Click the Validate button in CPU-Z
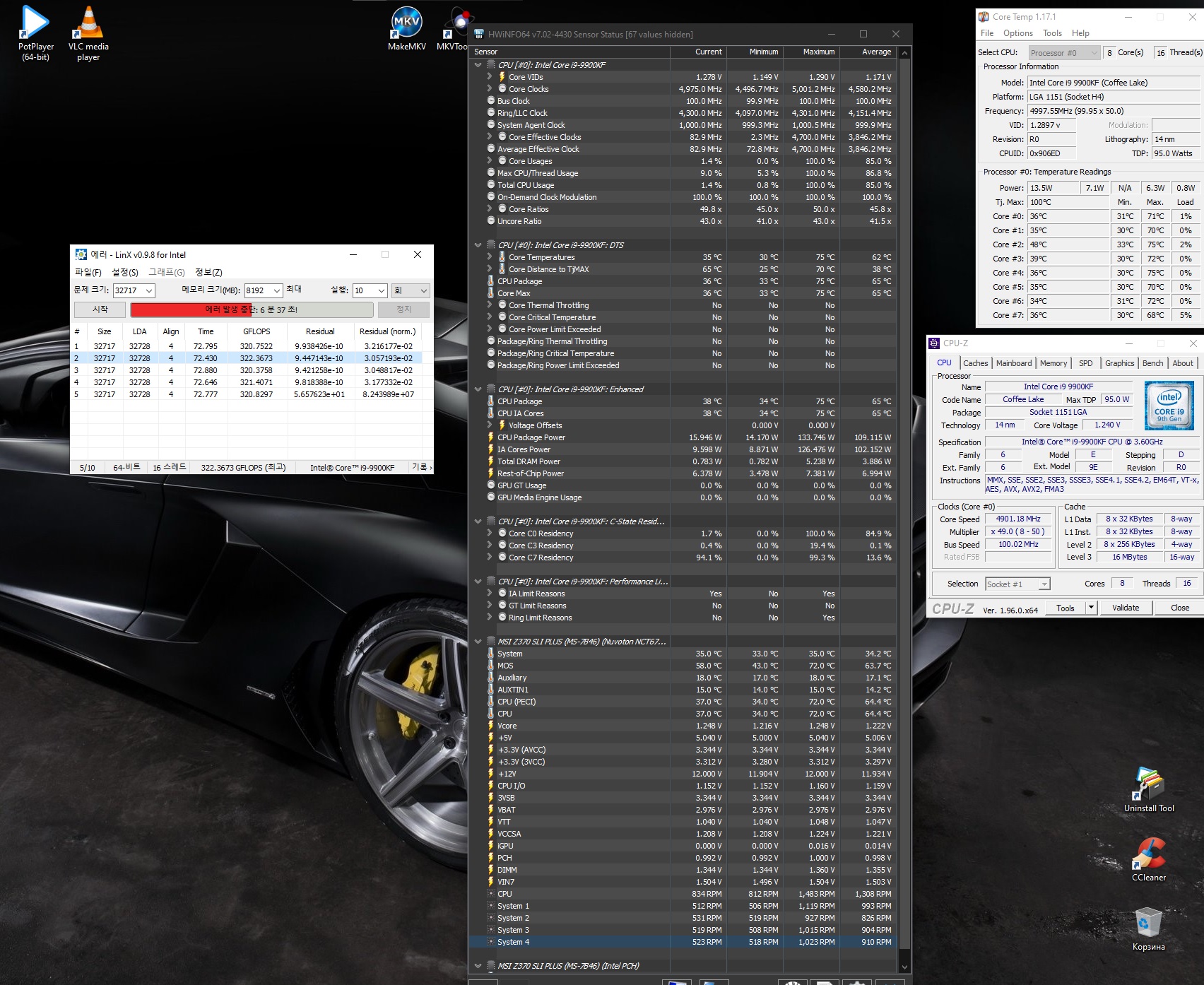The width and height of the screenshot is (1204, 985). pyautogui.click(x=1125, y=608)
